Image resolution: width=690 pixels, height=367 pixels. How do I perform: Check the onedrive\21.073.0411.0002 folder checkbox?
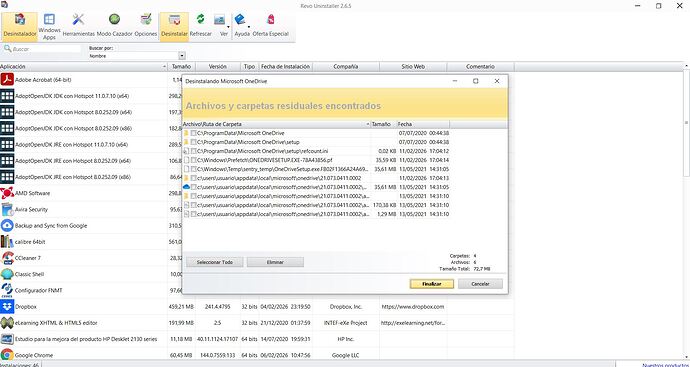[194, 178]
